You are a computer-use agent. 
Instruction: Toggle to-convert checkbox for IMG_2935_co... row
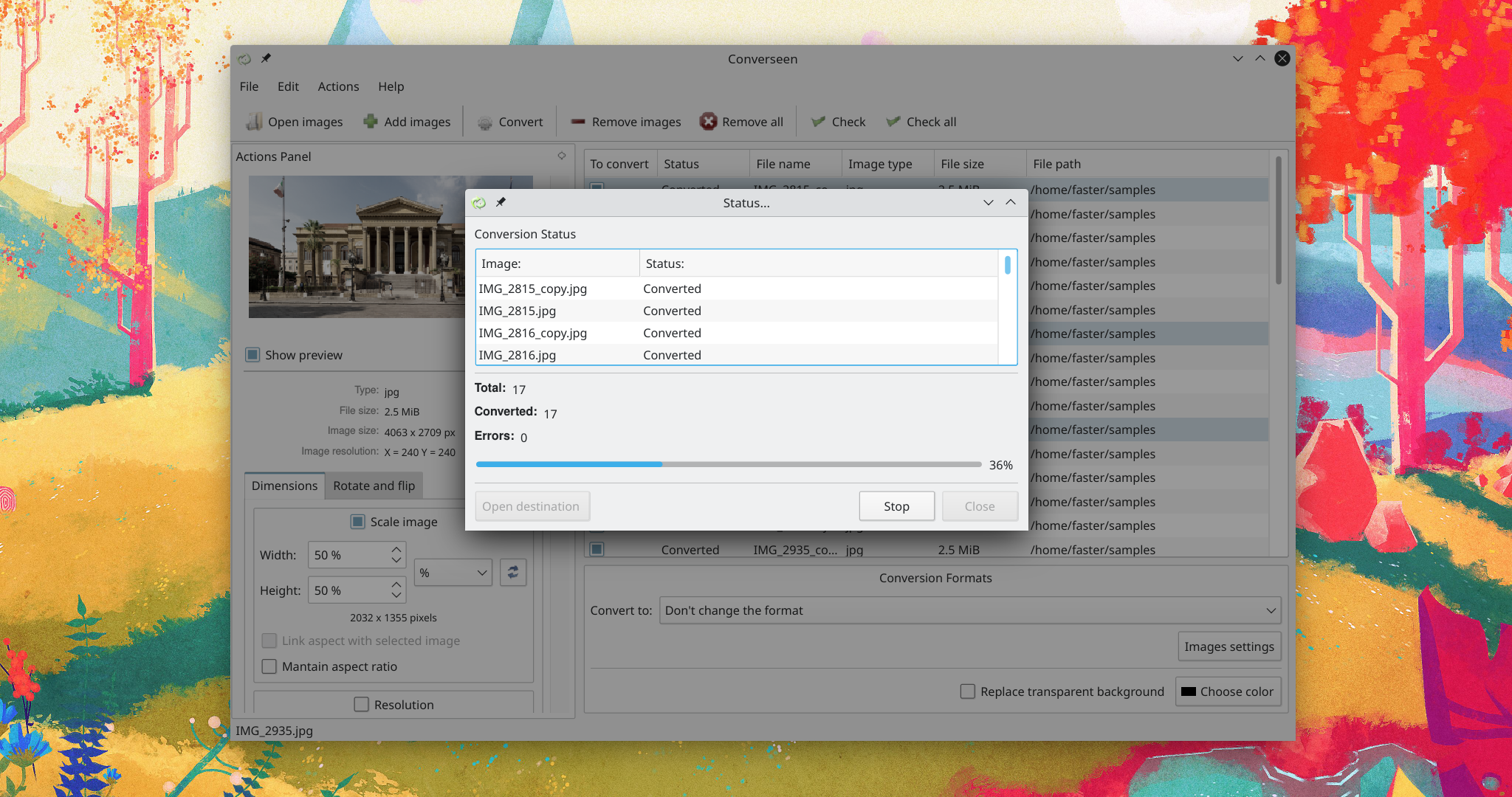(x=597, y=549)
